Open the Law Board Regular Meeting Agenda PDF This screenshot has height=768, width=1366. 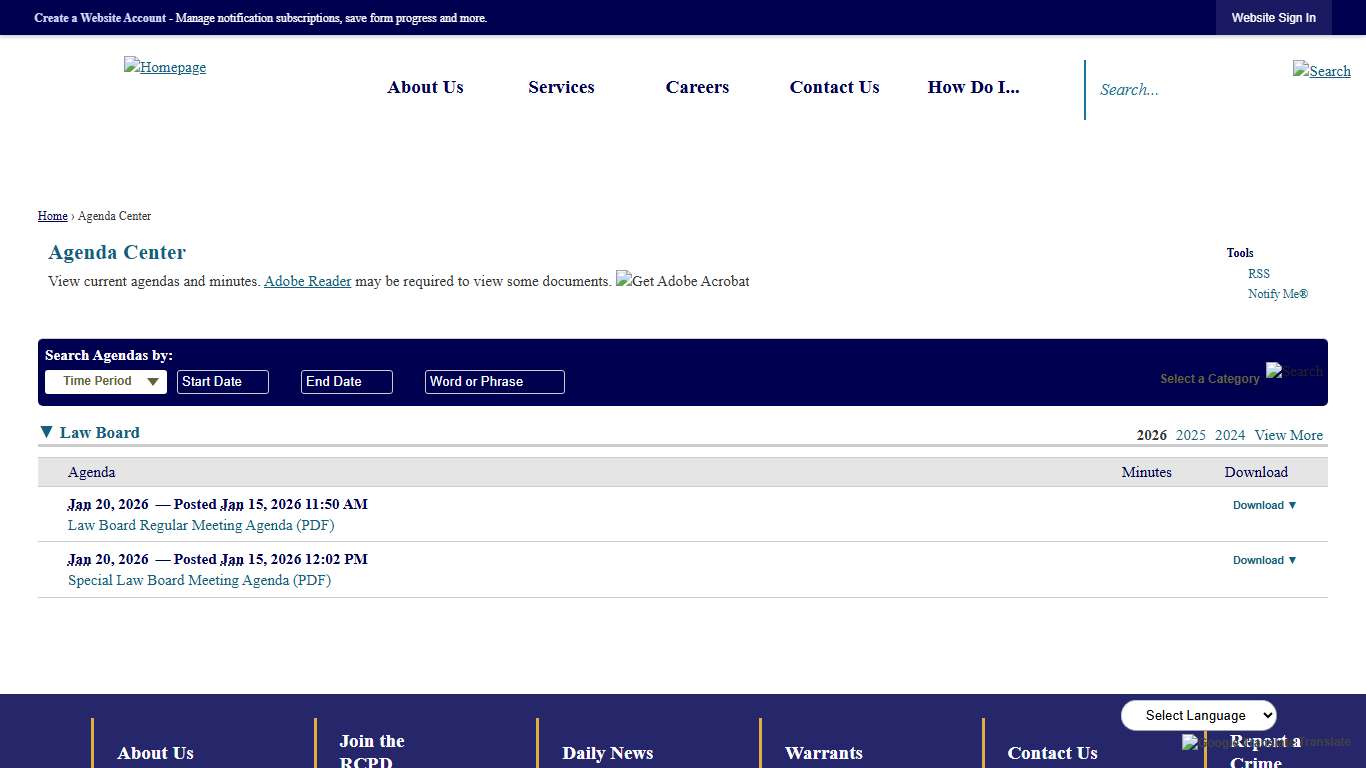pos(200,525)
